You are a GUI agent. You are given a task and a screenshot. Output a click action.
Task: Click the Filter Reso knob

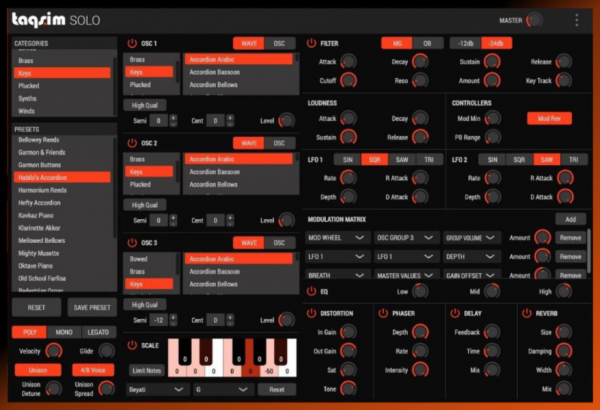coord(420,80)
